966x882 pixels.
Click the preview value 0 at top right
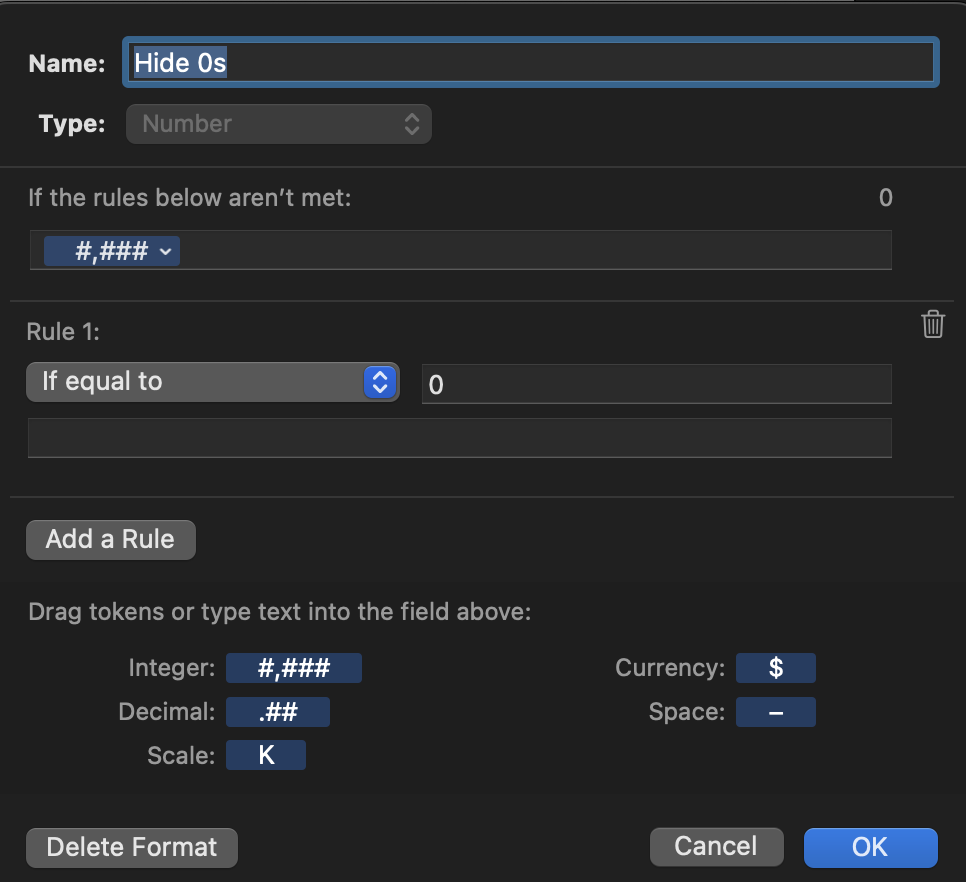point(885,198)
